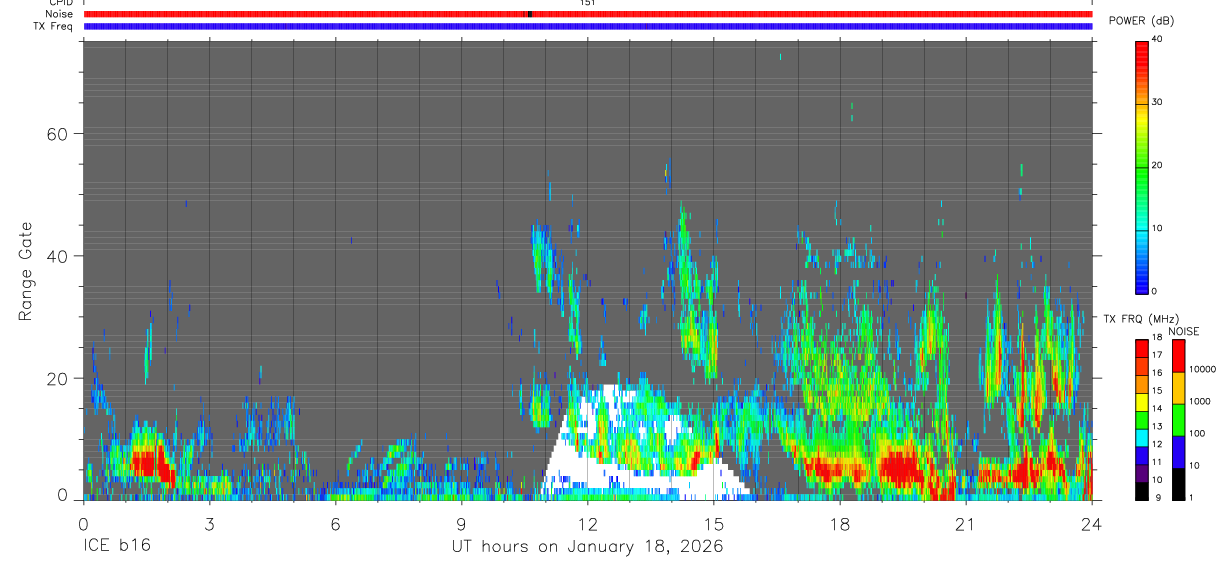
Task: Click the 20 tick on the POWER scale
Action: (x=1157, y=165)
